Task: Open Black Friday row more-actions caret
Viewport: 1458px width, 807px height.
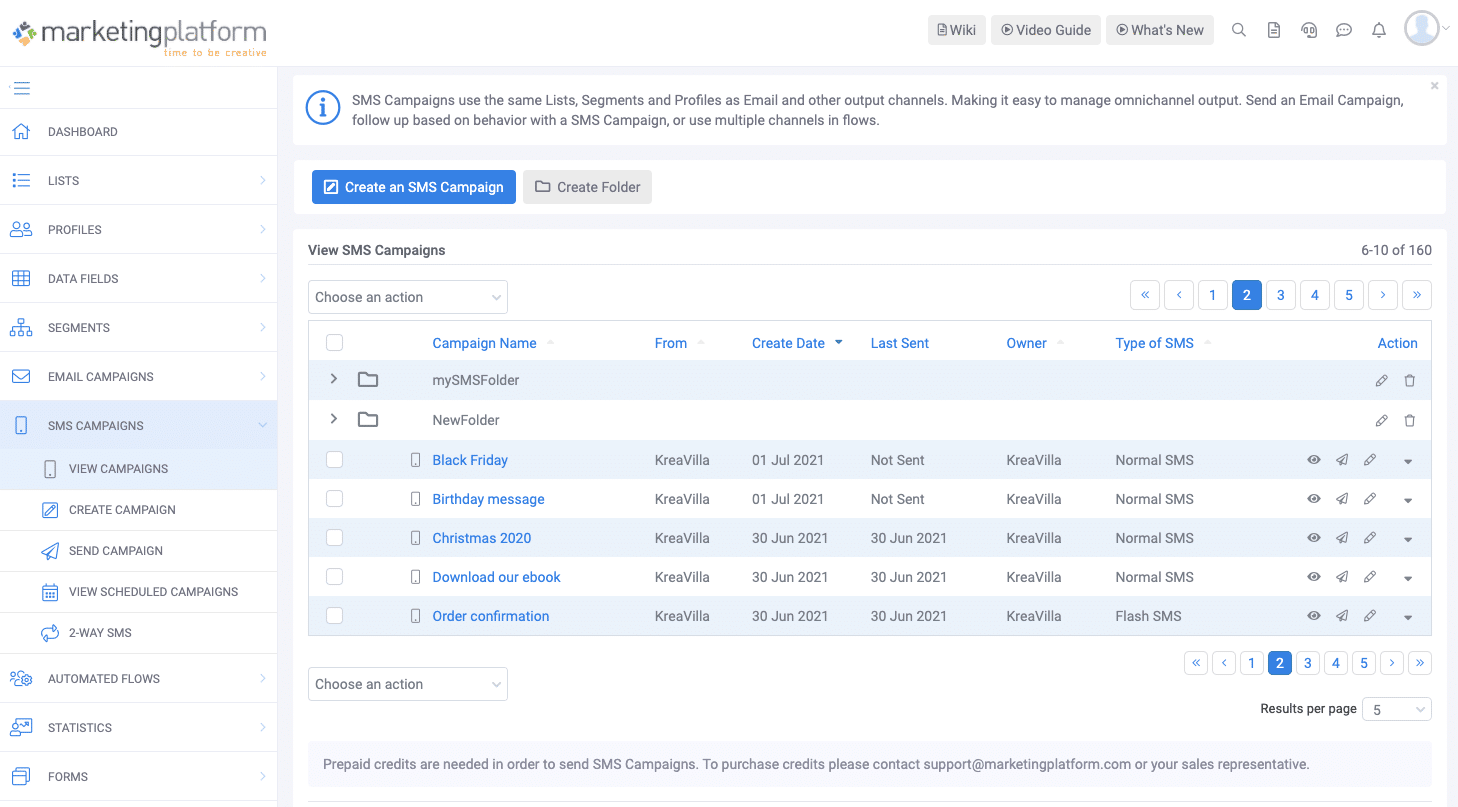Action: click(x=1408, y=461)
